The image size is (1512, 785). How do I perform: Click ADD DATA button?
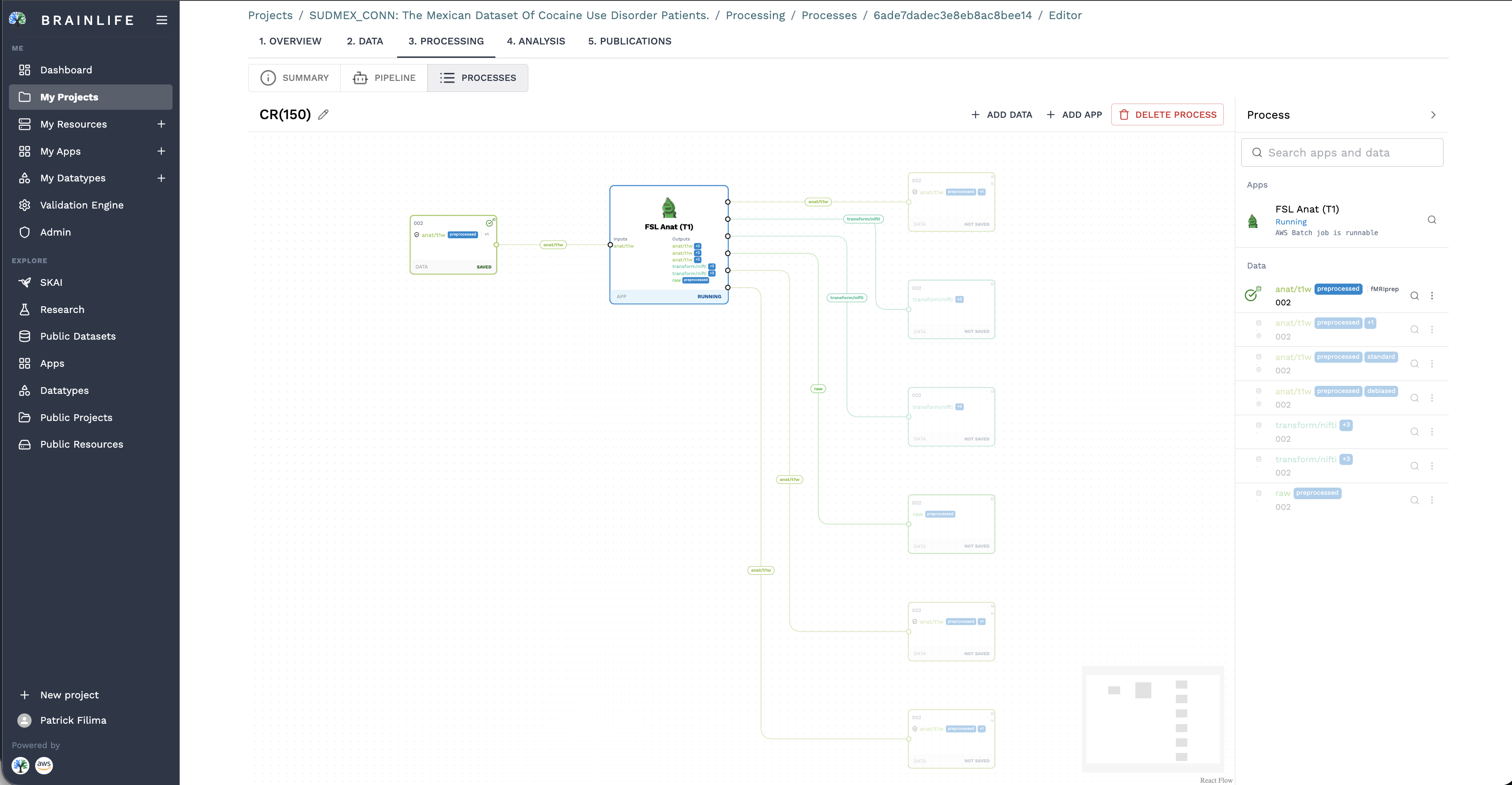(1001, 114)
